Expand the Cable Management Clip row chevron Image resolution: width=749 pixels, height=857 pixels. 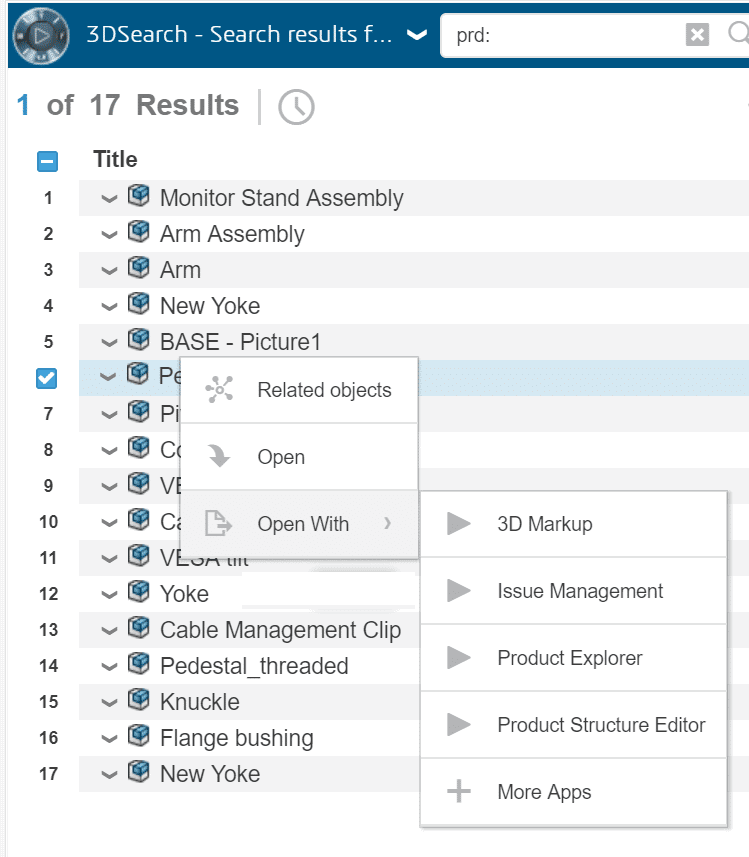(109, 631)
